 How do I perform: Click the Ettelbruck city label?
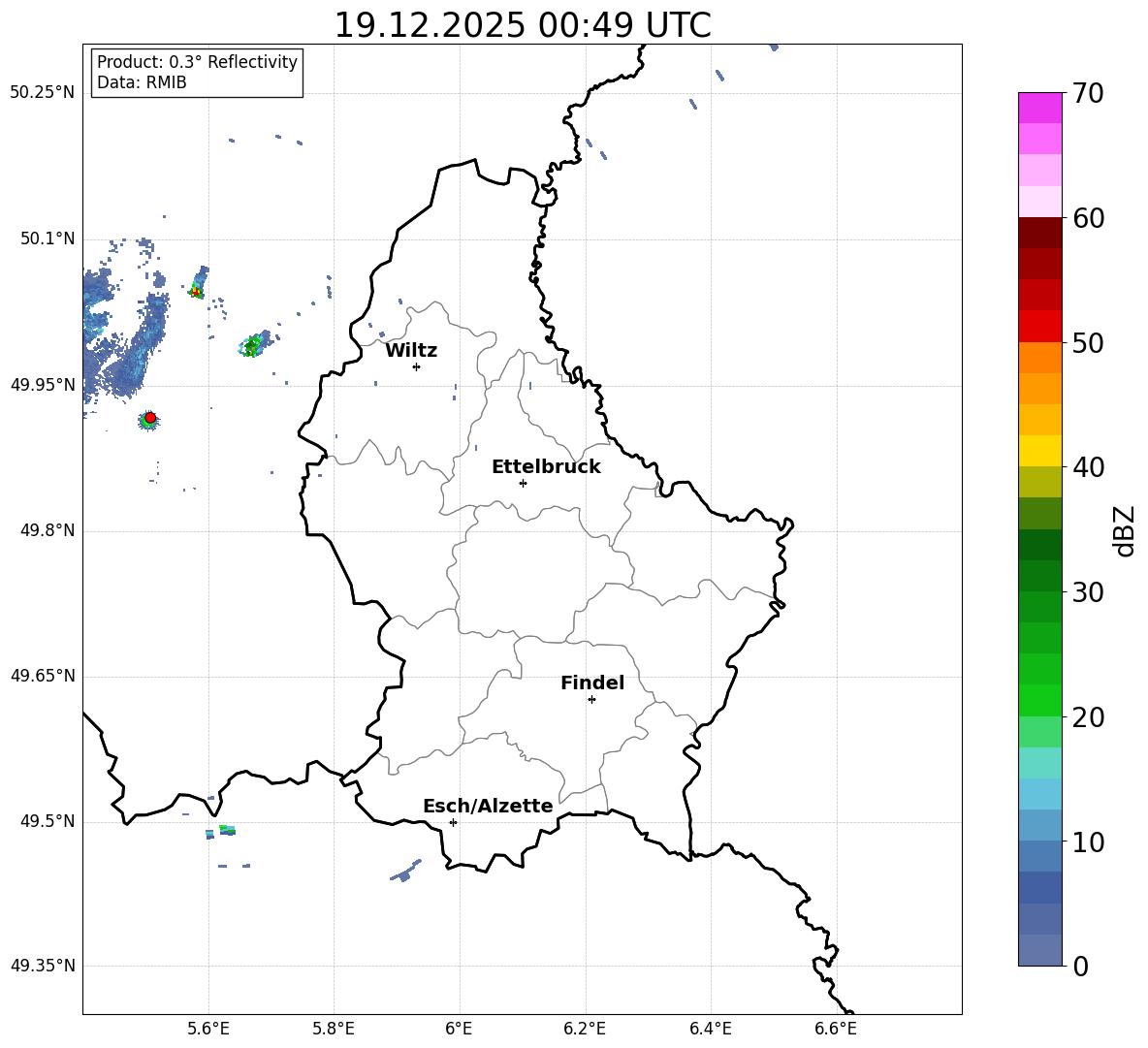coord(546,467)
